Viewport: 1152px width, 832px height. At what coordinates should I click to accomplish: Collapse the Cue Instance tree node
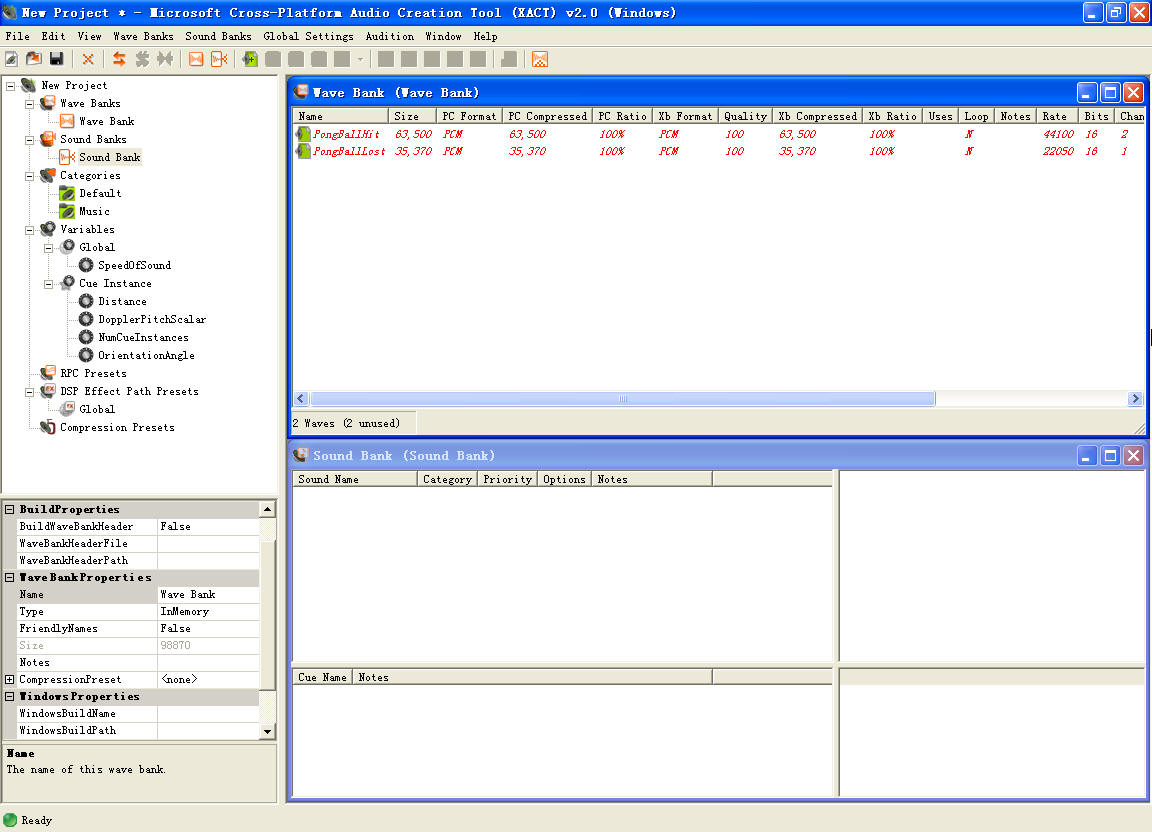click(x=48, y=284)
